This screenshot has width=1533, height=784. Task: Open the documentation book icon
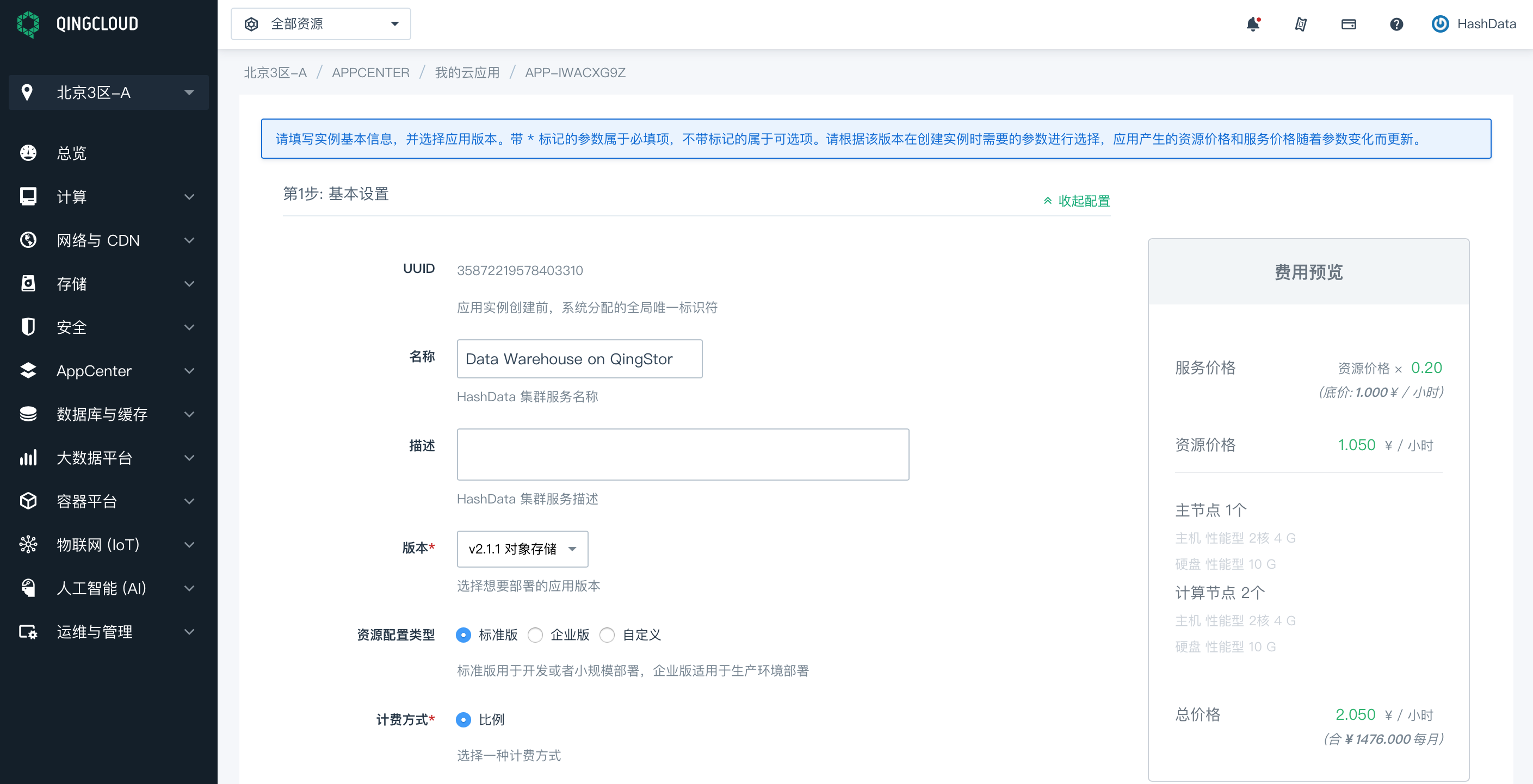point(1301,24)
